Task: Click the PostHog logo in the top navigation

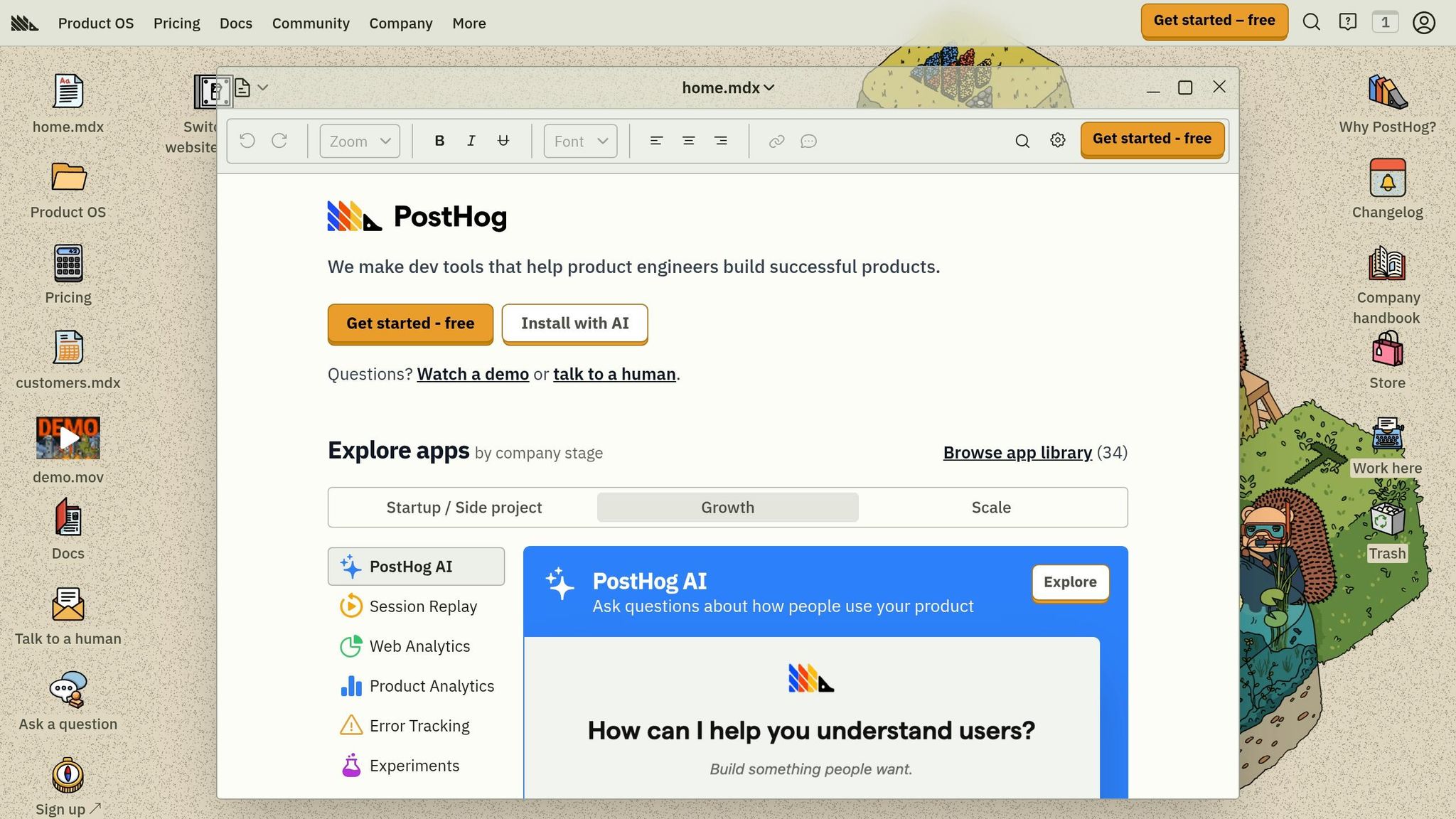Action: [x=23, y=22]
